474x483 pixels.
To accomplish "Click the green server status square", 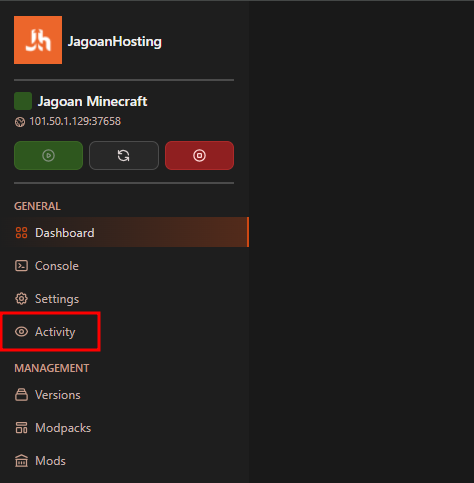I will (x=23, y=101).
